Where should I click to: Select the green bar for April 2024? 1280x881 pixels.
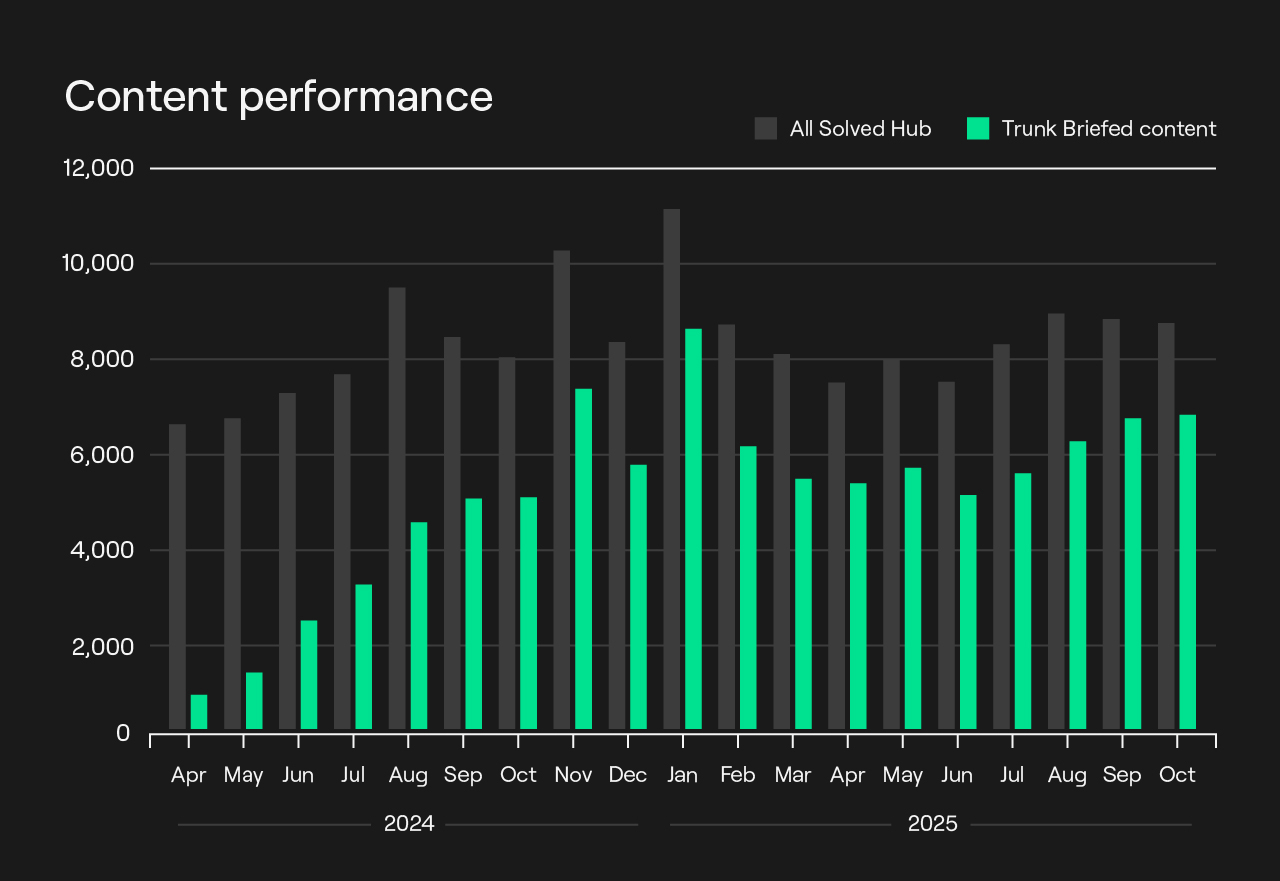coord(199,712)
